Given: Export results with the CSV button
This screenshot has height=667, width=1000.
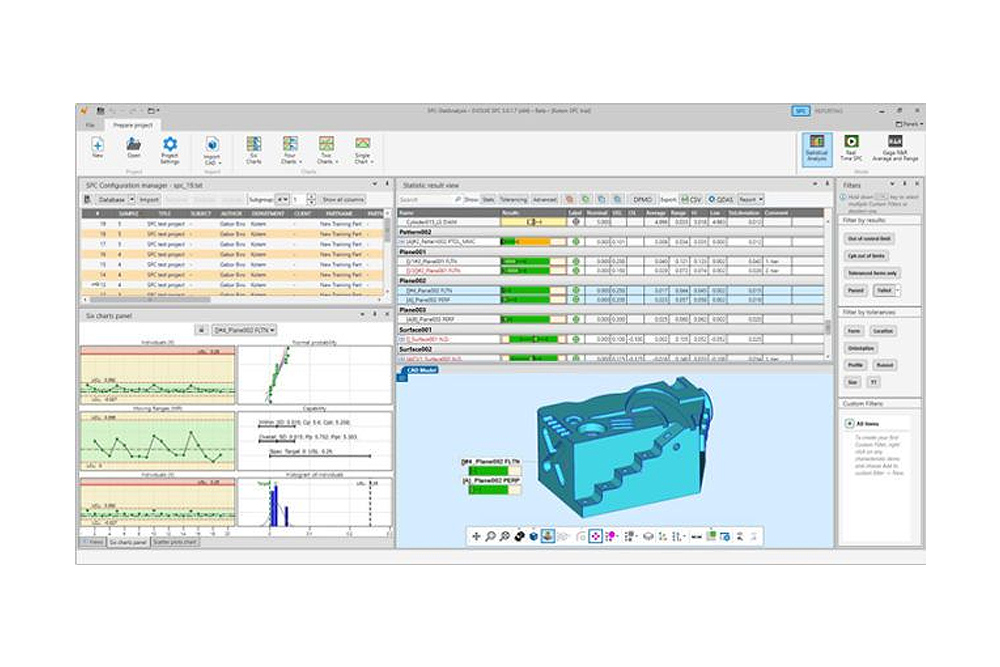Looking at the screenshot, I should (x=691, y=200).
